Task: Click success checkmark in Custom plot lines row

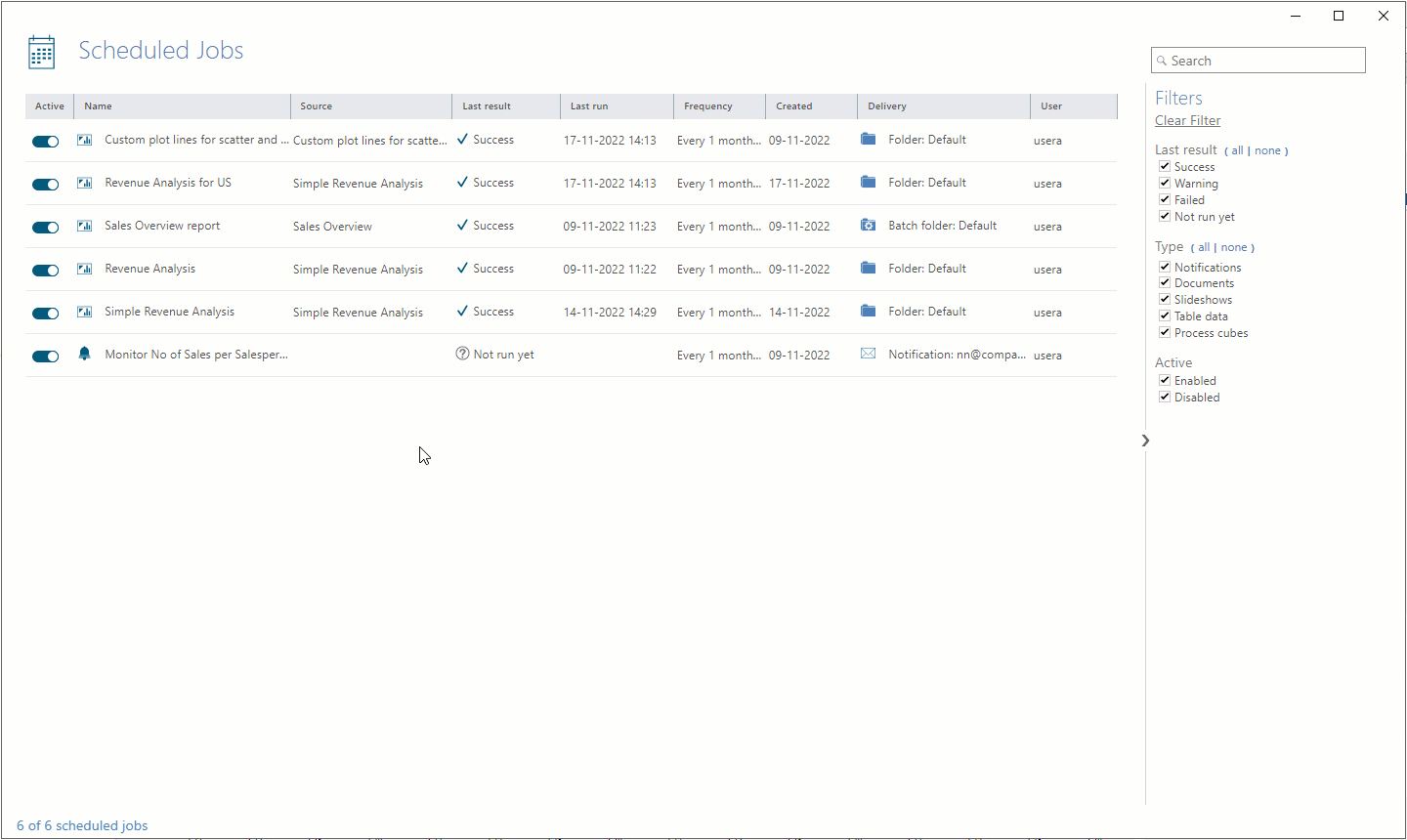Action: point(462,140)
